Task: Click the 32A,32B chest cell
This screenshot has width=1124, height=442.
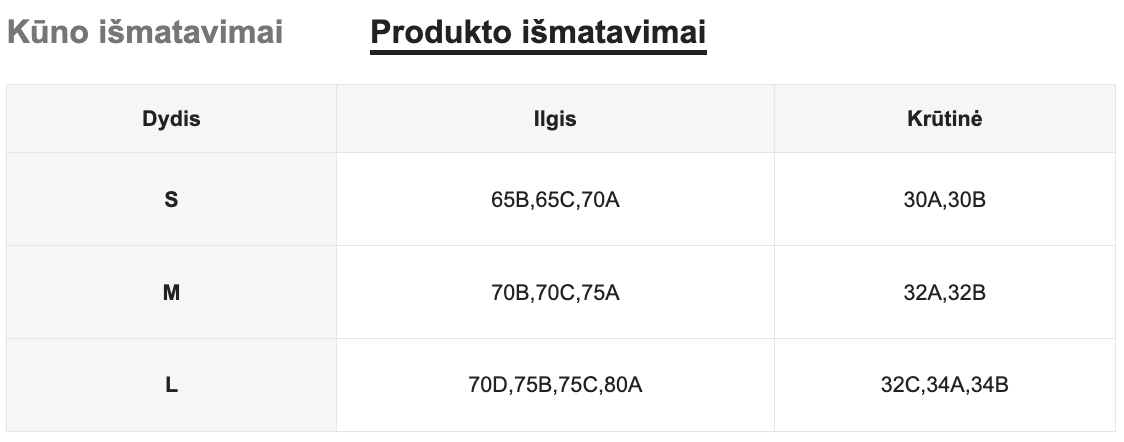Action: coord(944,293)
